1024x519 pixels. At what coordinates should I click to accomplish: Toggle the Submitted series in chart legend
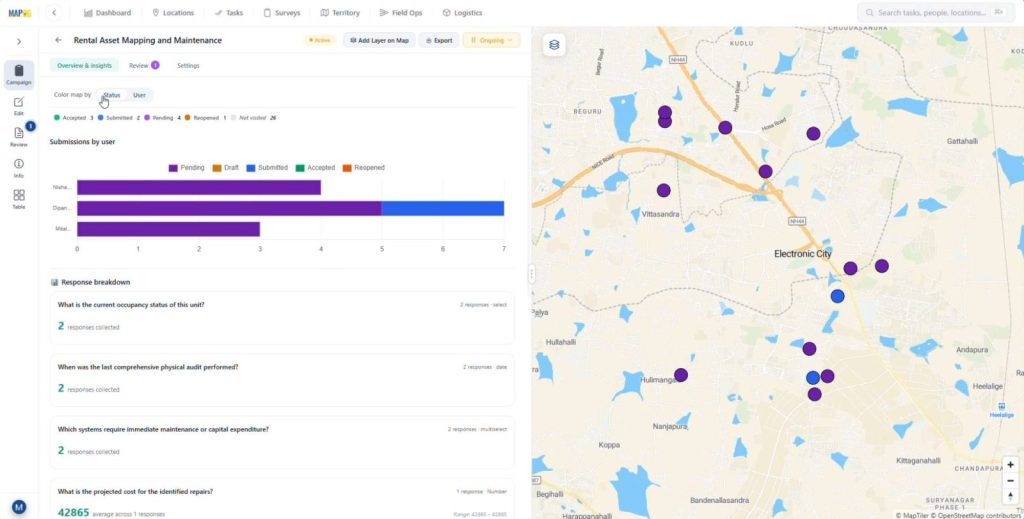(x=267, y=168)
